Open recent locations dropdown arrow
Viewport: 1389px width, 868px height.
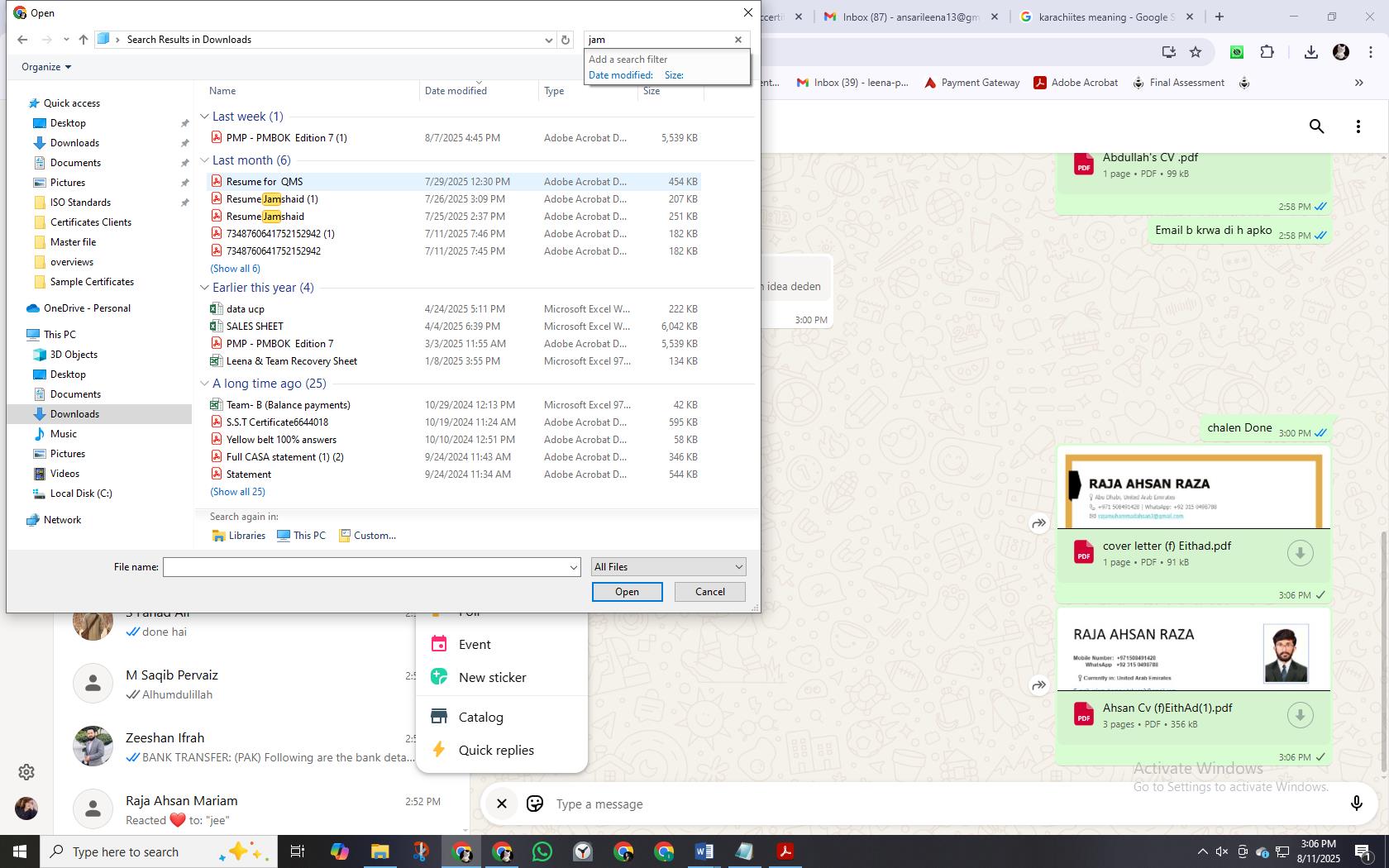coord(66,40)
